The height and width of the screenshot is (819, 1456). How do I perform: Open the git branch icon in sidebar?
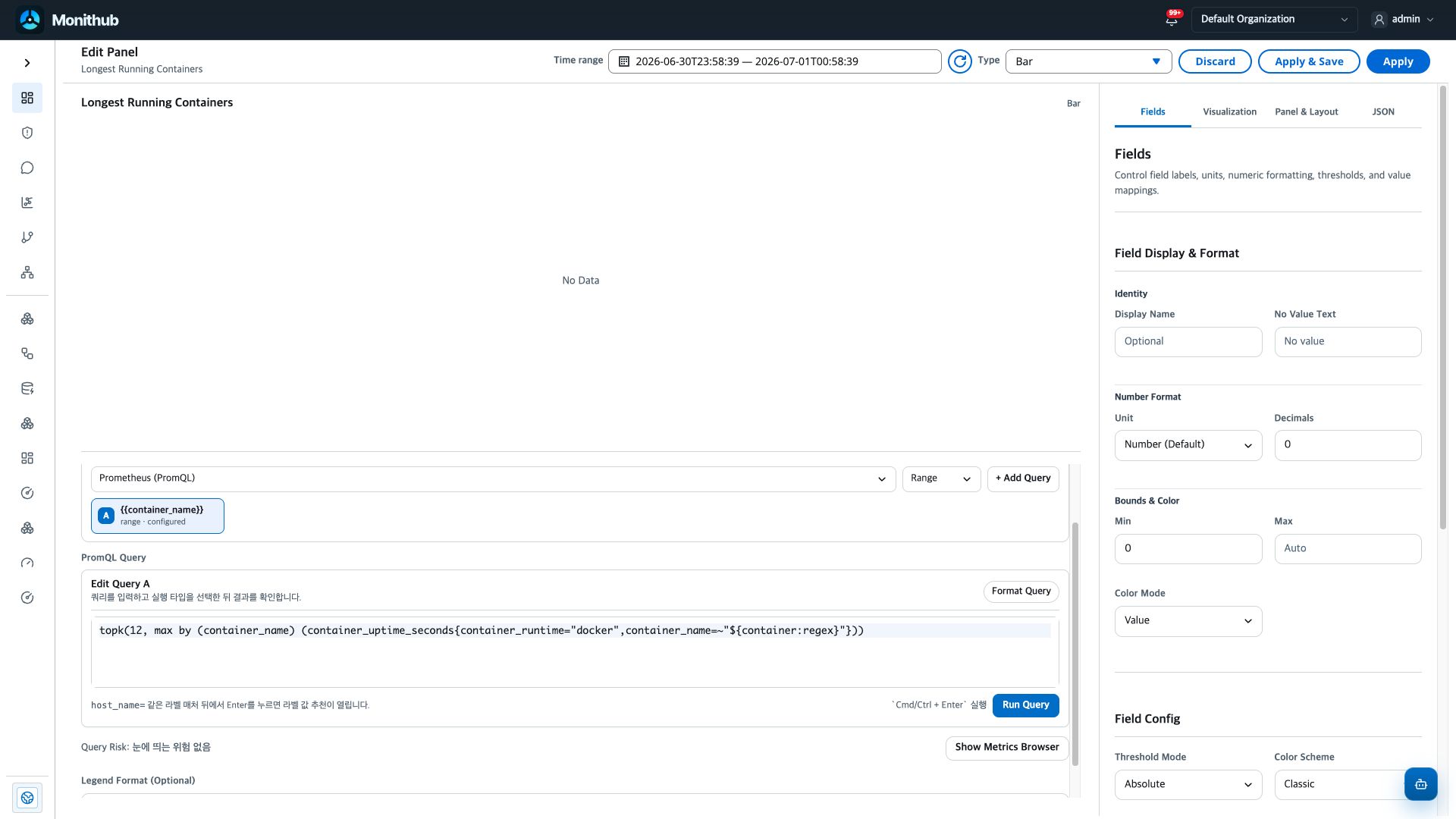click(27, 237)
